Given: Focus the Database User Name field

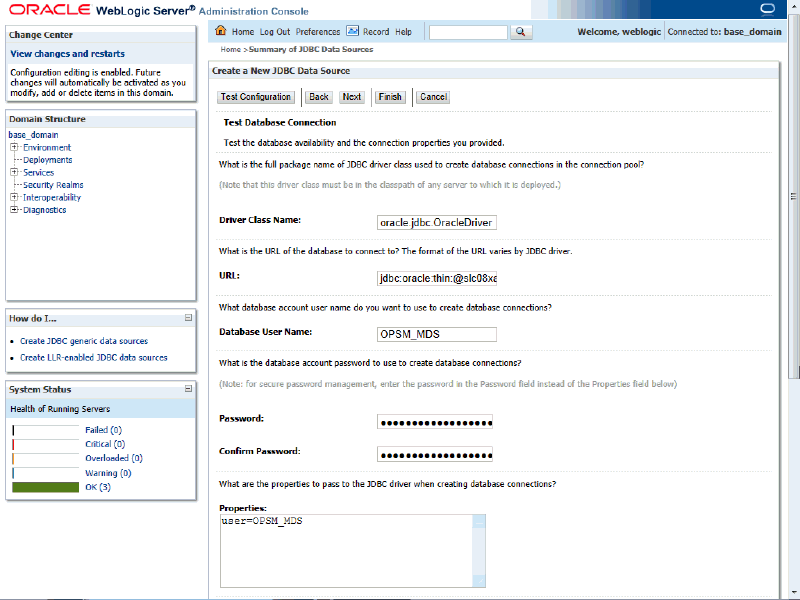Looking at the screenshot, I should click(x=437, y=334).
